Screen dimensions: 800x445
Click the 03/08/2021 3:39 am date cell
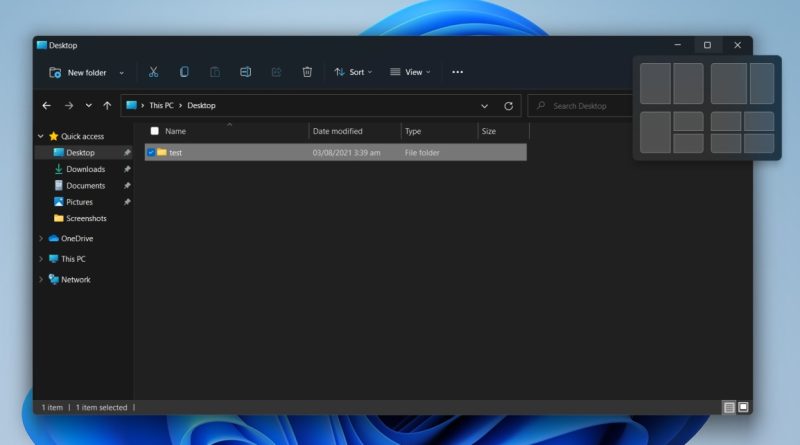click(346, 153)
